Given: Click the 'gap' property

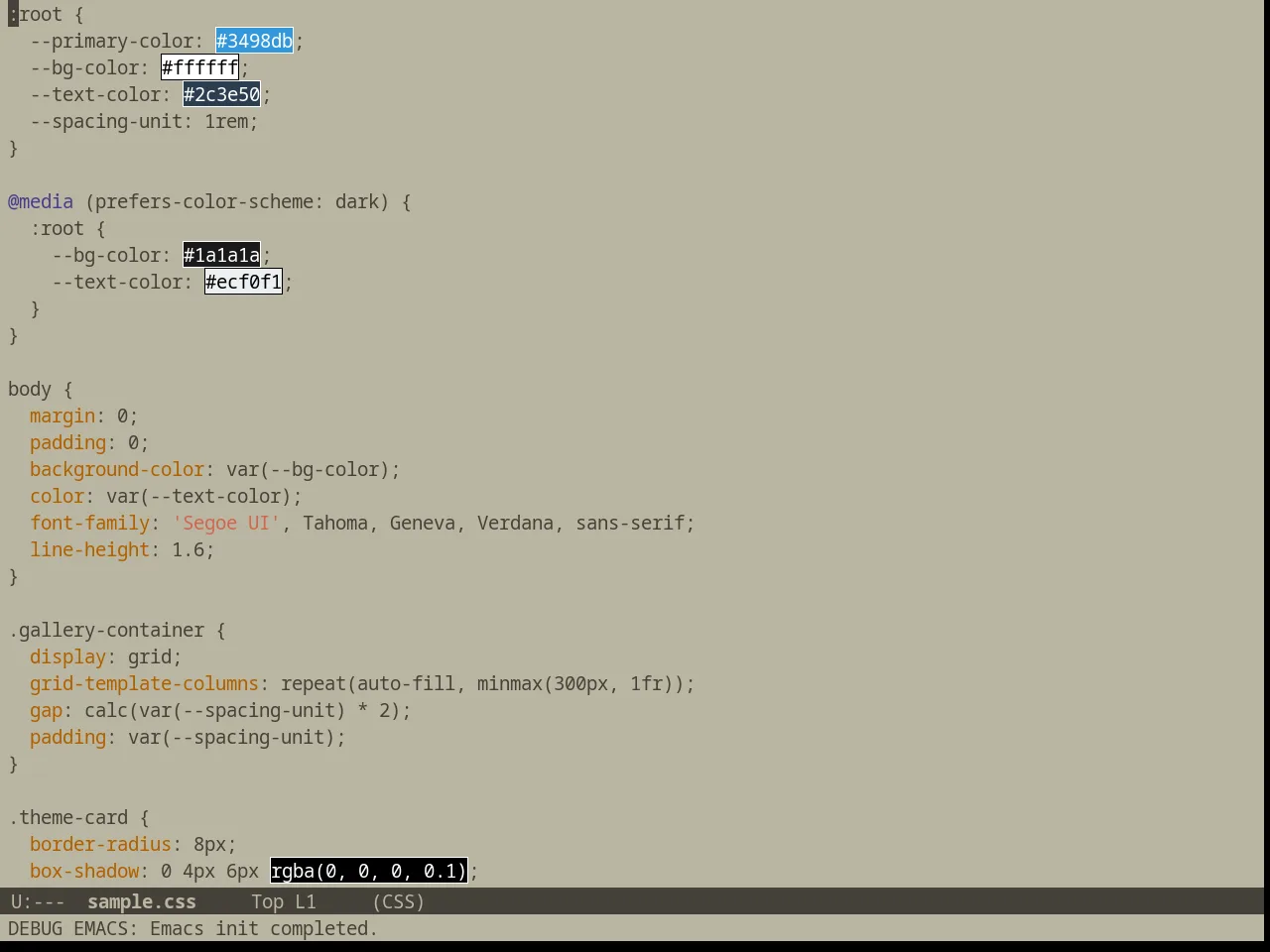Looking at the screenshot, I should pos(46,710).
